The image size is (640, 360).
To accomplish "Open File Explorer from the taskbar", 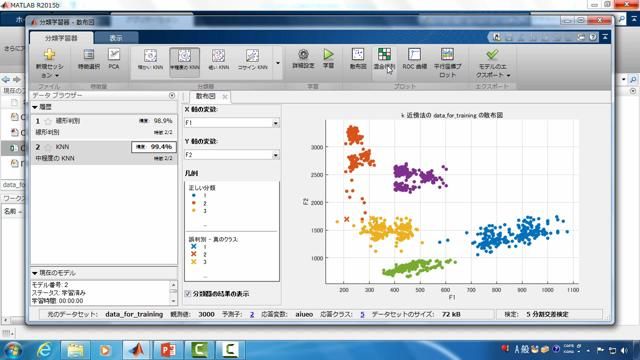I will 75,350.
